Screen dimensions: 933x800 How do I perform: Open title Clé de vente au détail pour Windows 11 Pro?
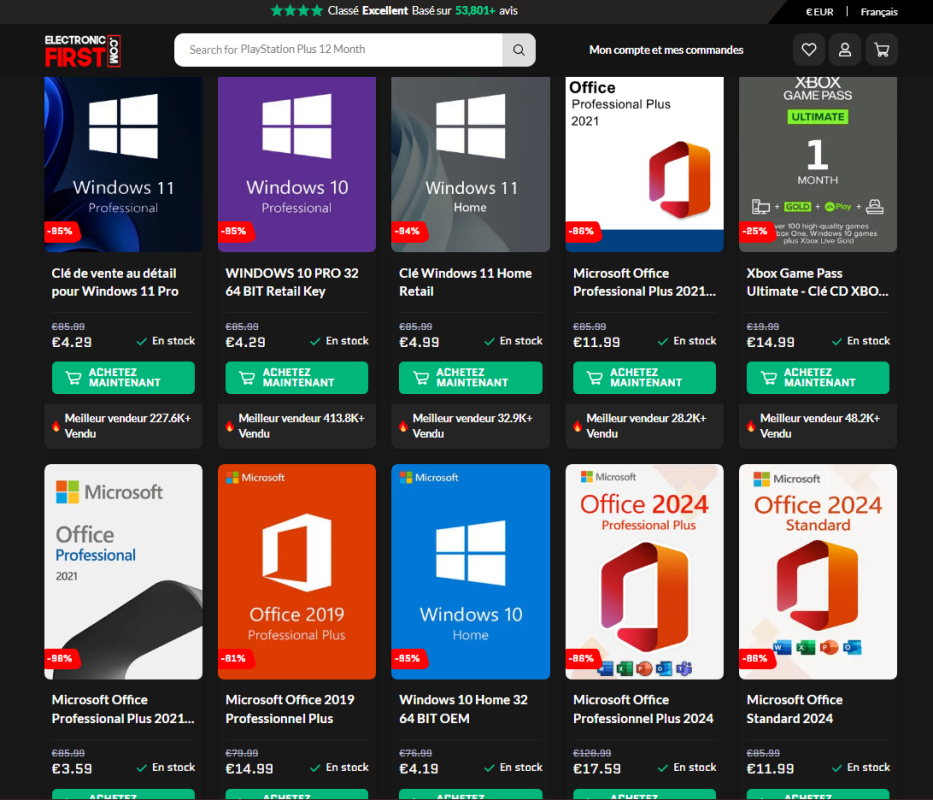115,282
